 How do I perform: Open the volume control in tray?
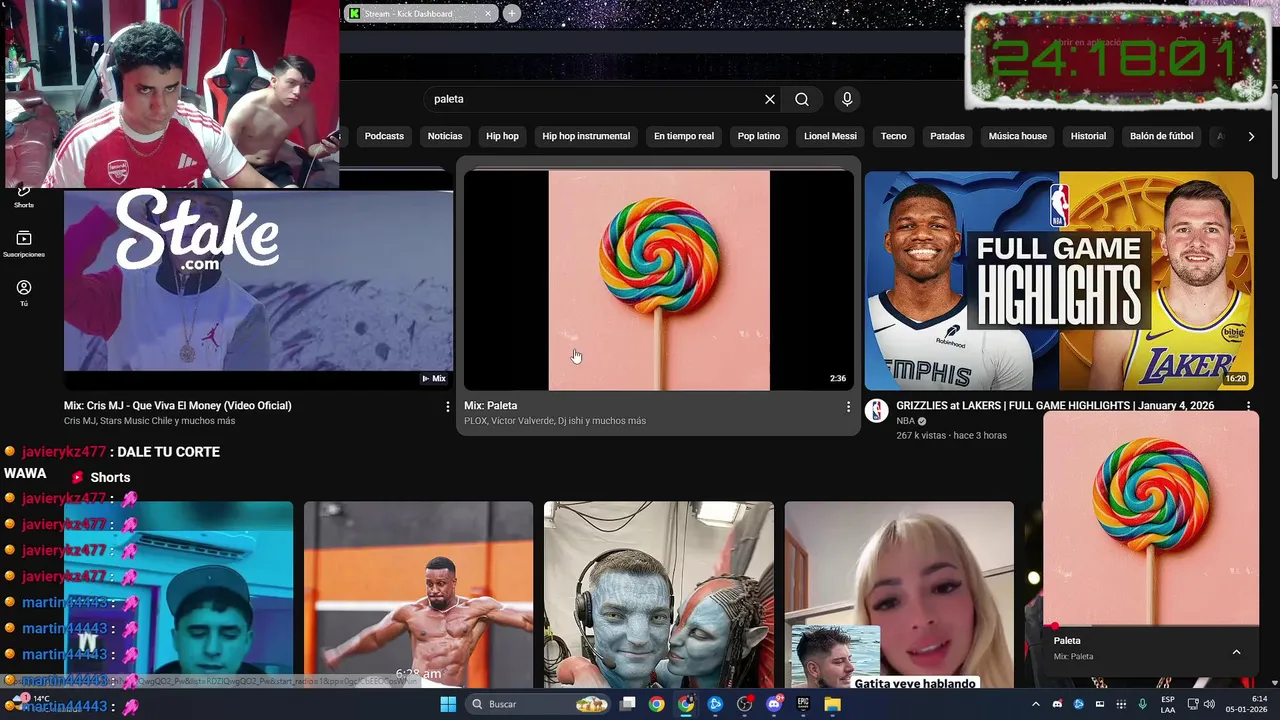pos(1208,704)
